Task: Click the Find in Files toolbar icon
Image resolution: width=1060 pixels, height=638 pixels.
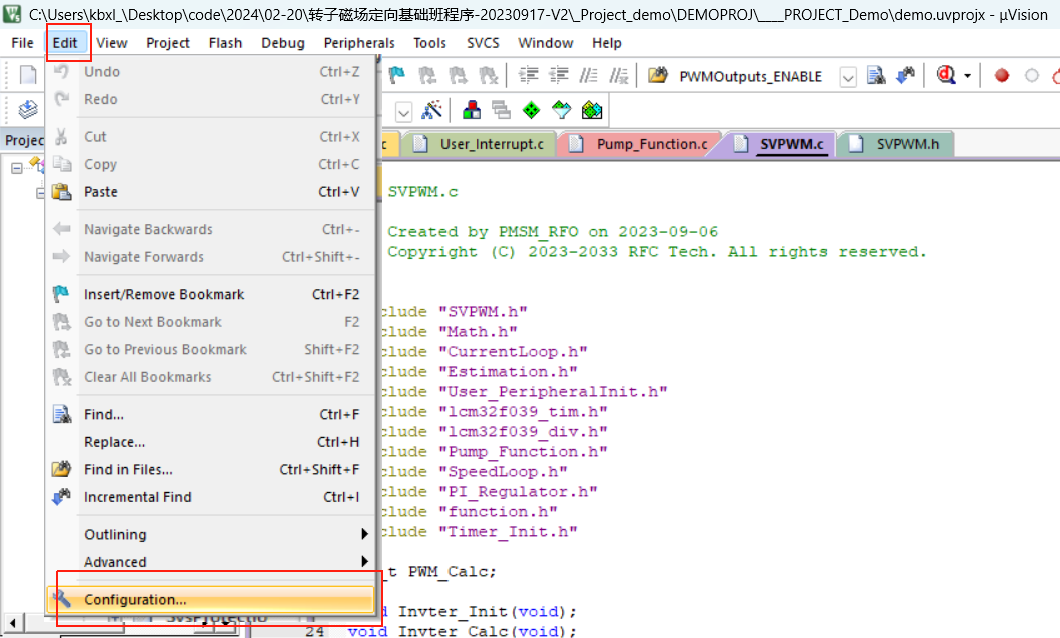Action: (658, 75)
